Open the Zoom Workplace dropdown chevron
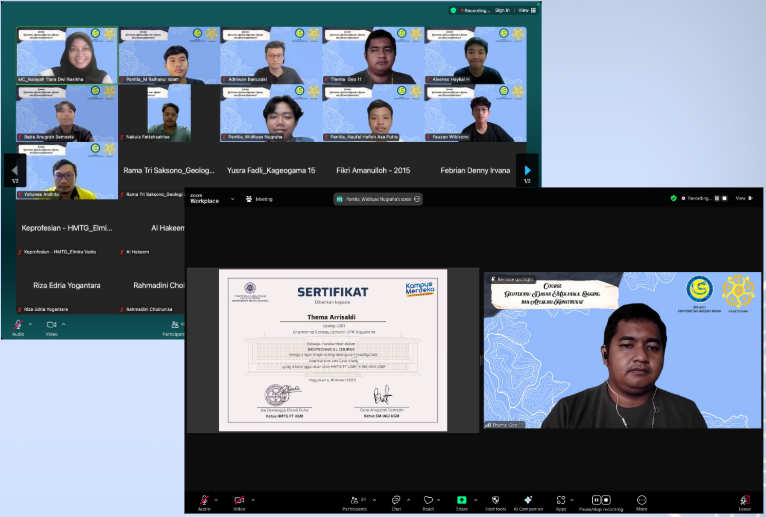766x517 pixels. [x=233, y=199]
